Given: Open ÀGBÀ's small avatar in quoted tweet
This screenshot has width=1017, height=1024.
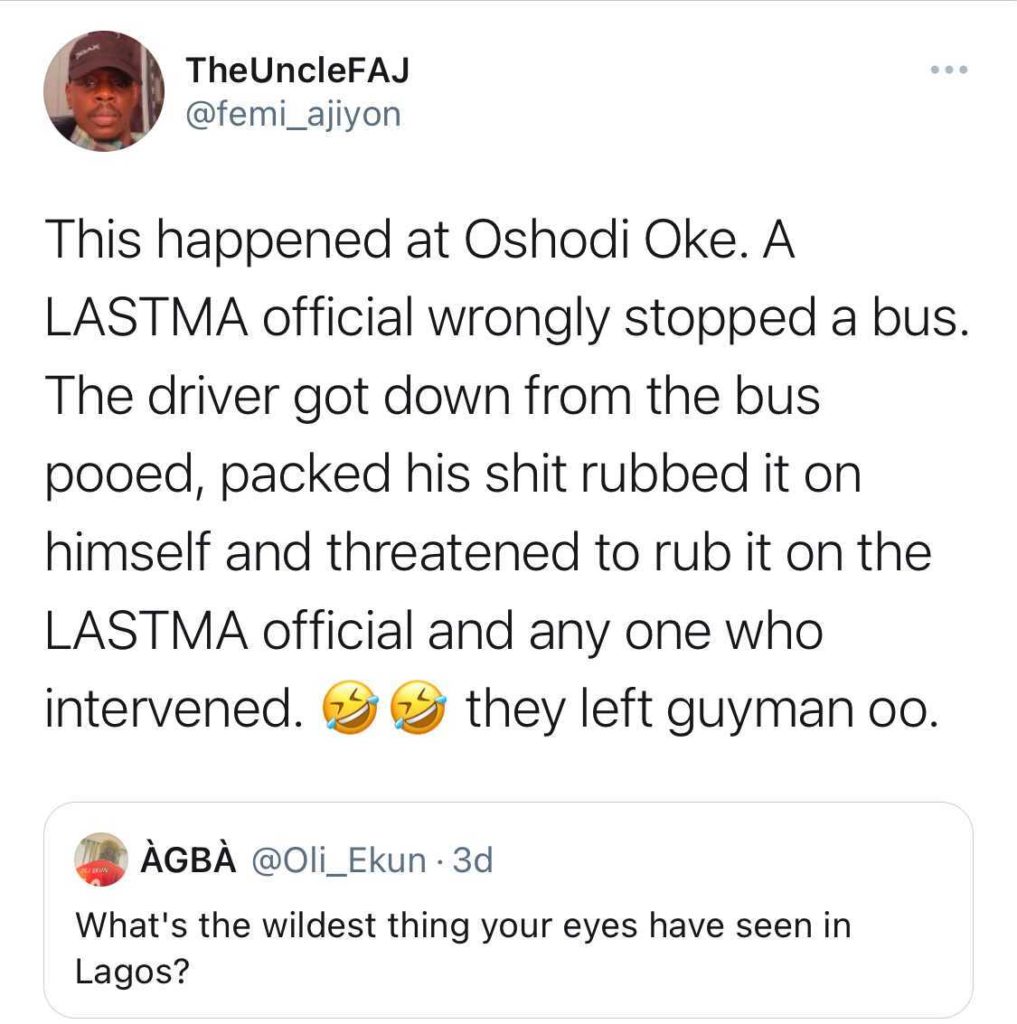Looking at the screenshot, I should tap(99, 860).
